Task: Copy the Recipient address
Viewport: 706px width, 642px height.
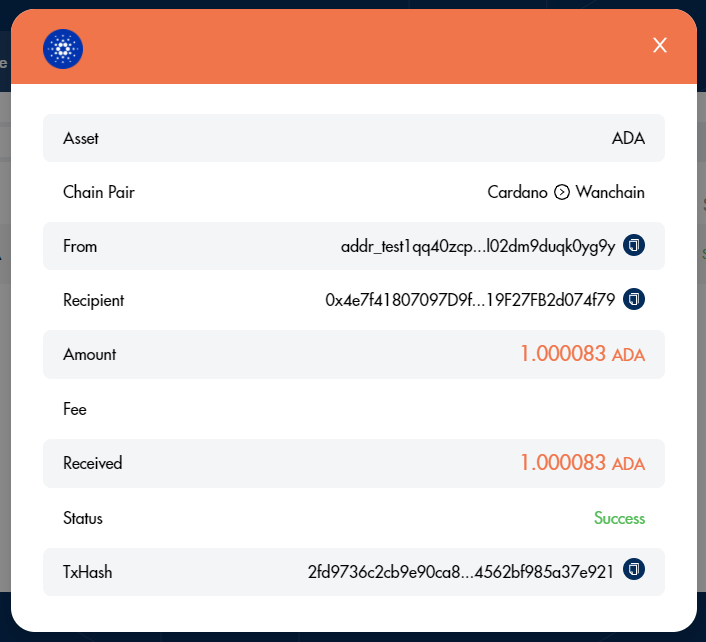Action: pos(634,299)
